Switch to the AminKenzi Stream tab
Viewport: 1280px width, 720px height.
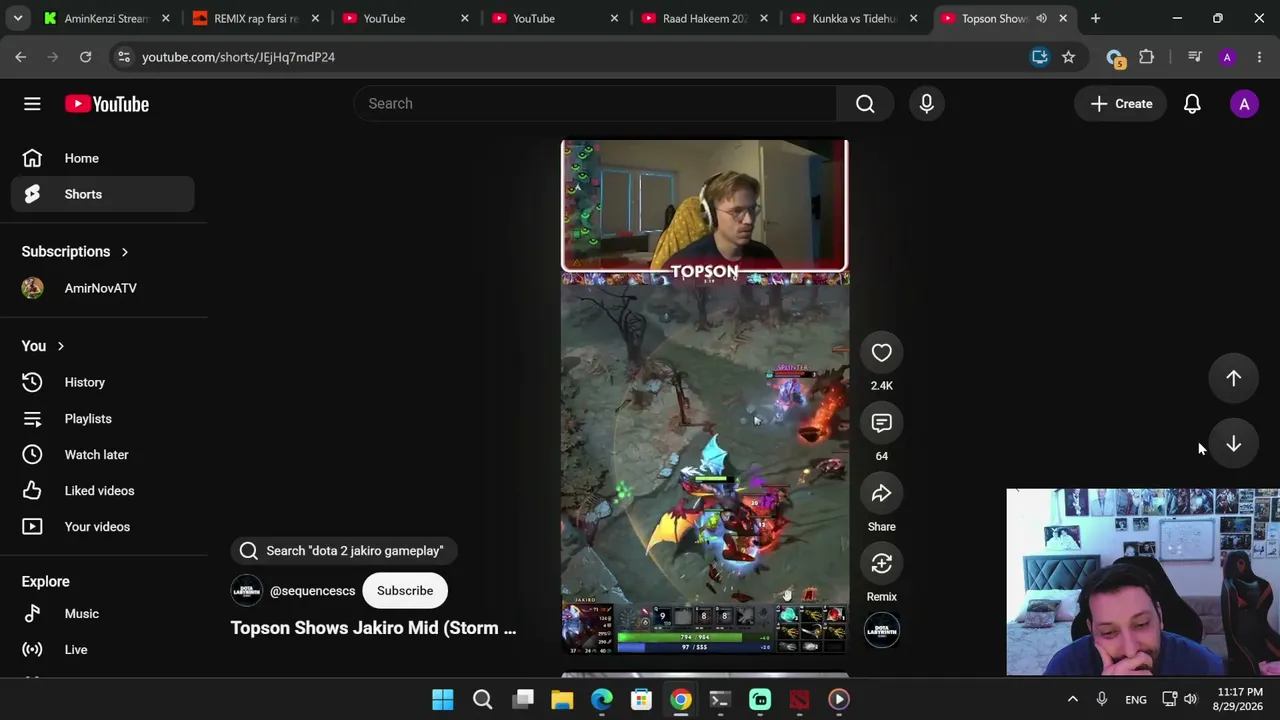pyautogui.click(x=108, y=18)
